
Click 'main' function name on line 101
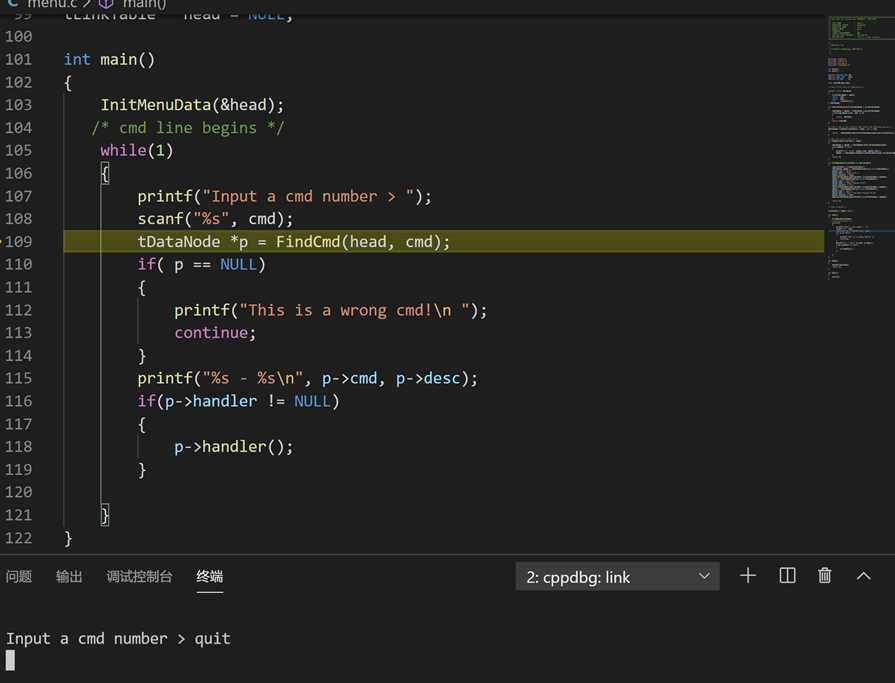pos(118,59)
